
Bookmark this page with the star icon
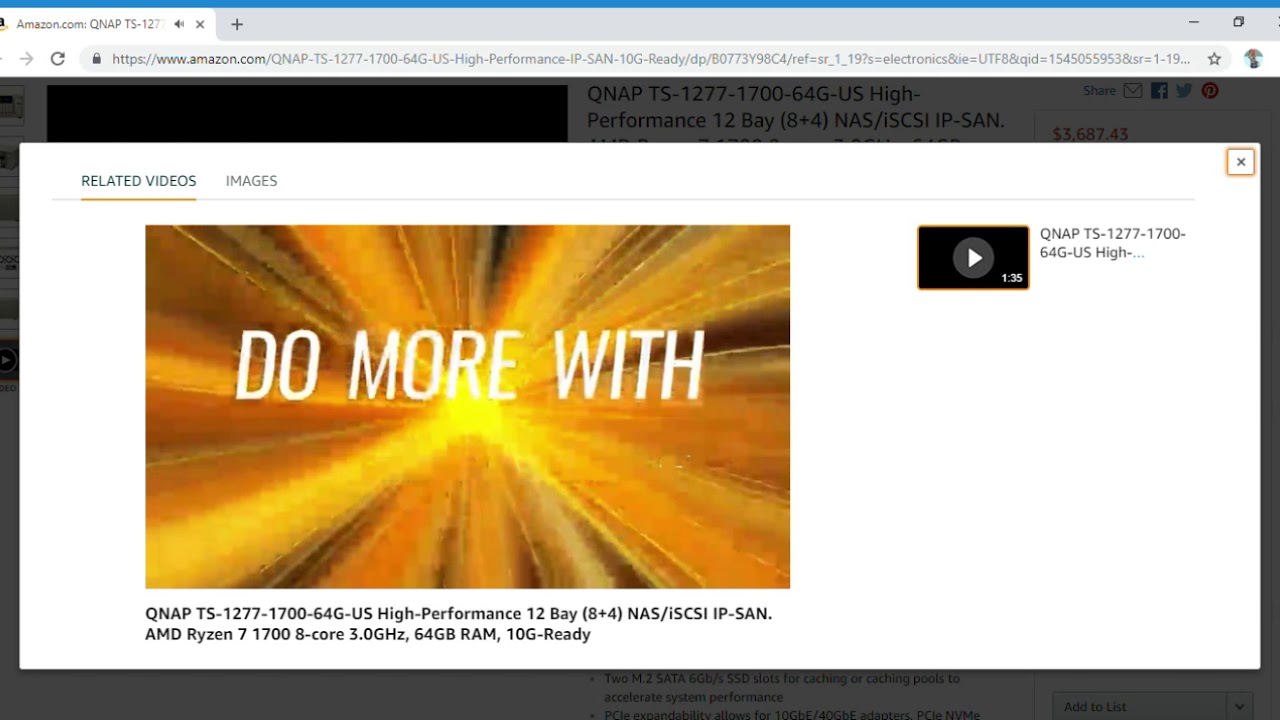(1214, 59)
